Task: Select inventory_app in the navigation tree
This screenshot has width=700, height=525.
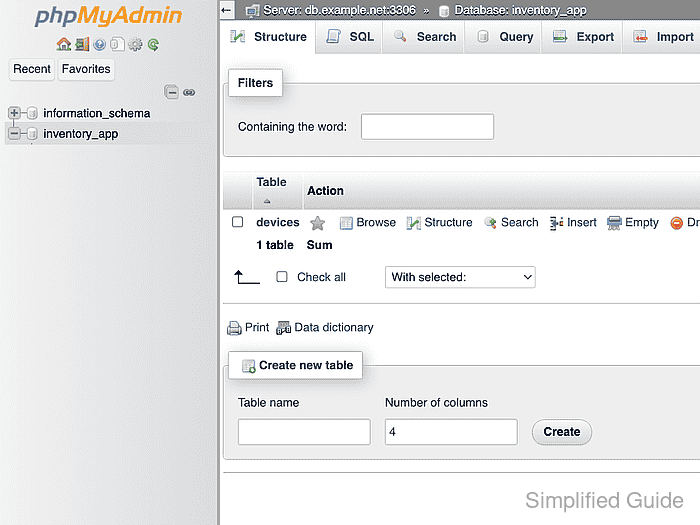Action: point(81,134)
